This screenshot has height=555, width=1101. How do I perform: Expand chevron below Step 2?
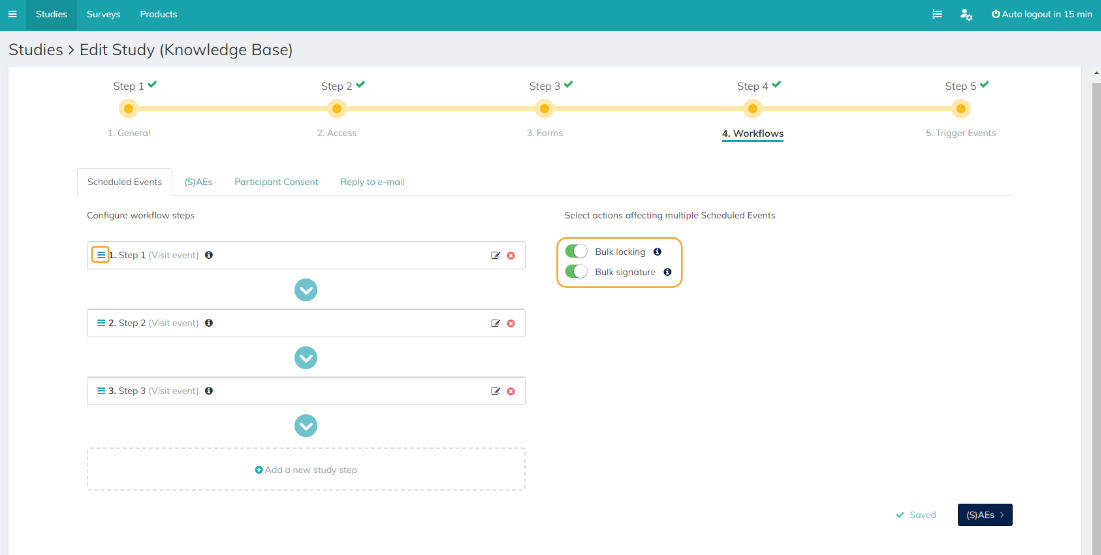(x=306, y=358)
